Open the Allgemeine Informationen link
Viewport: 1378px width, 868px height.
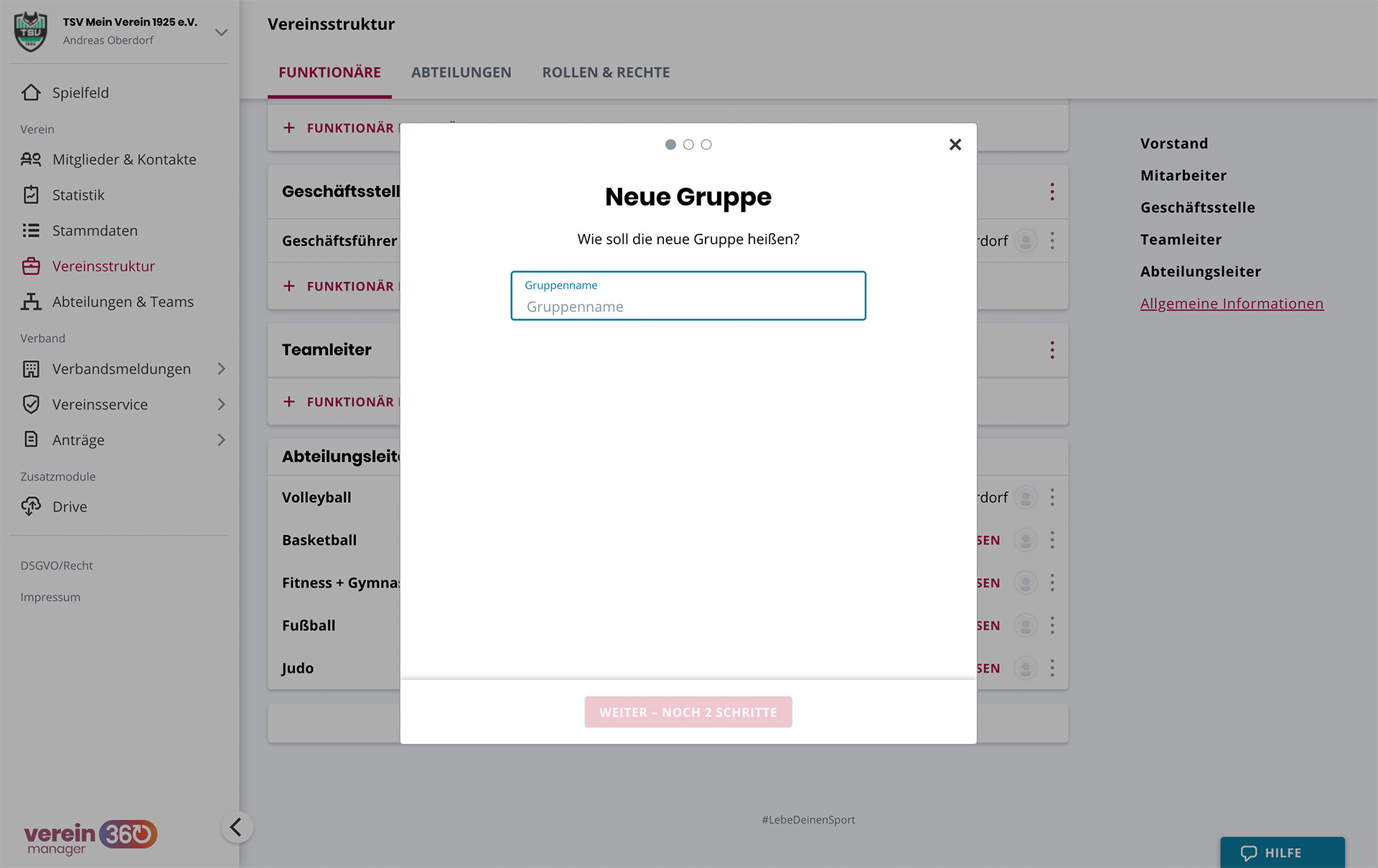(x=1232, y=303)
